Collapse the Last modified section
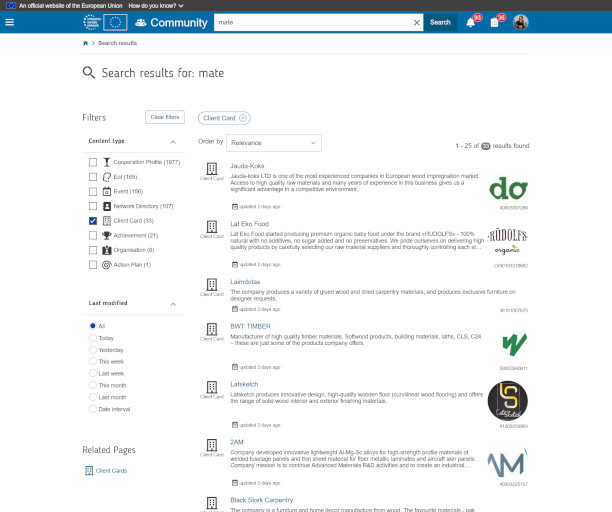 pyautogui.click(x=173, y=304)
